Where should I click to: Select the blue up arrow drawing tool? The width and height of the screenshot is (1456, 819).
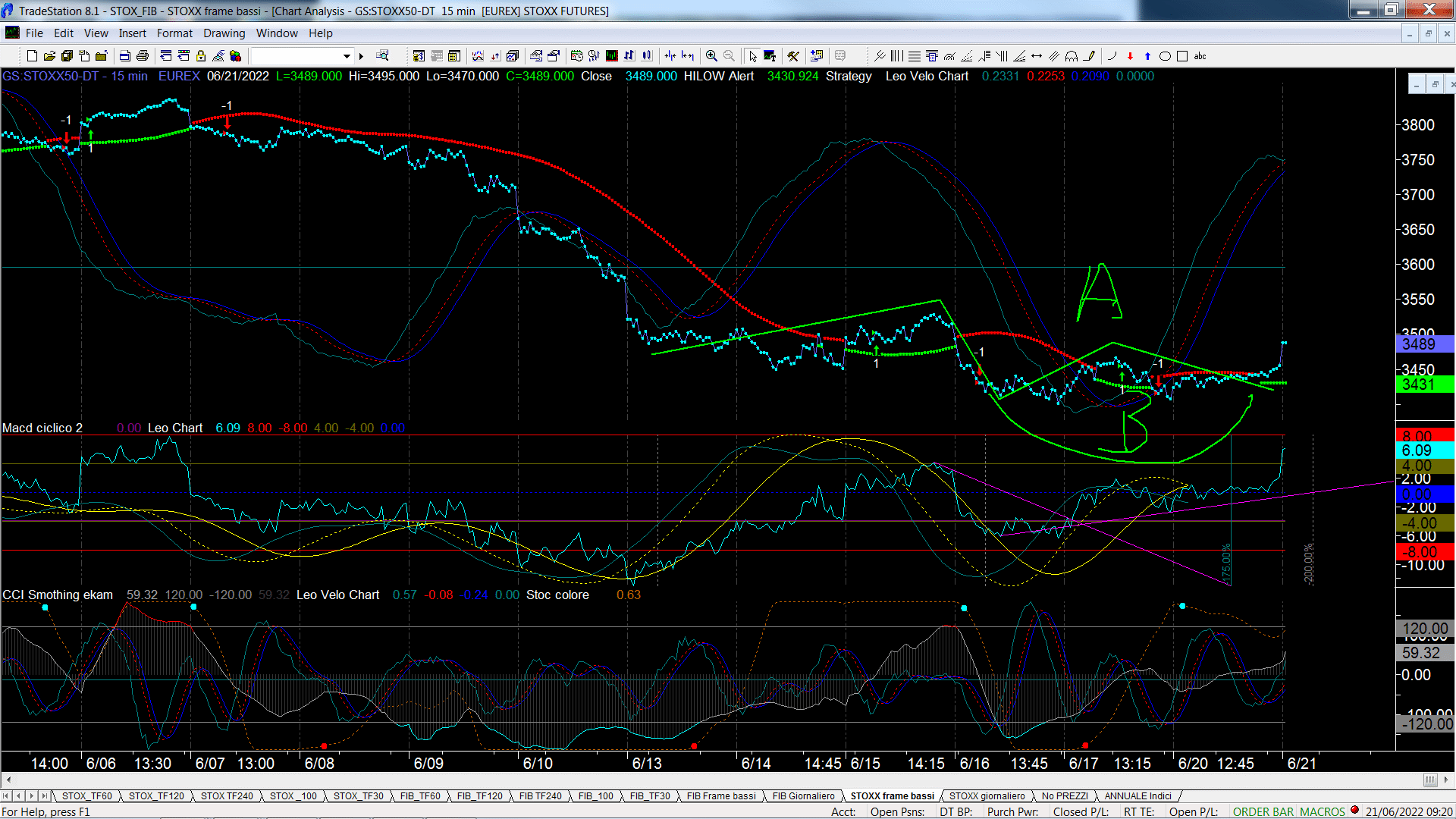[1147, 56]
